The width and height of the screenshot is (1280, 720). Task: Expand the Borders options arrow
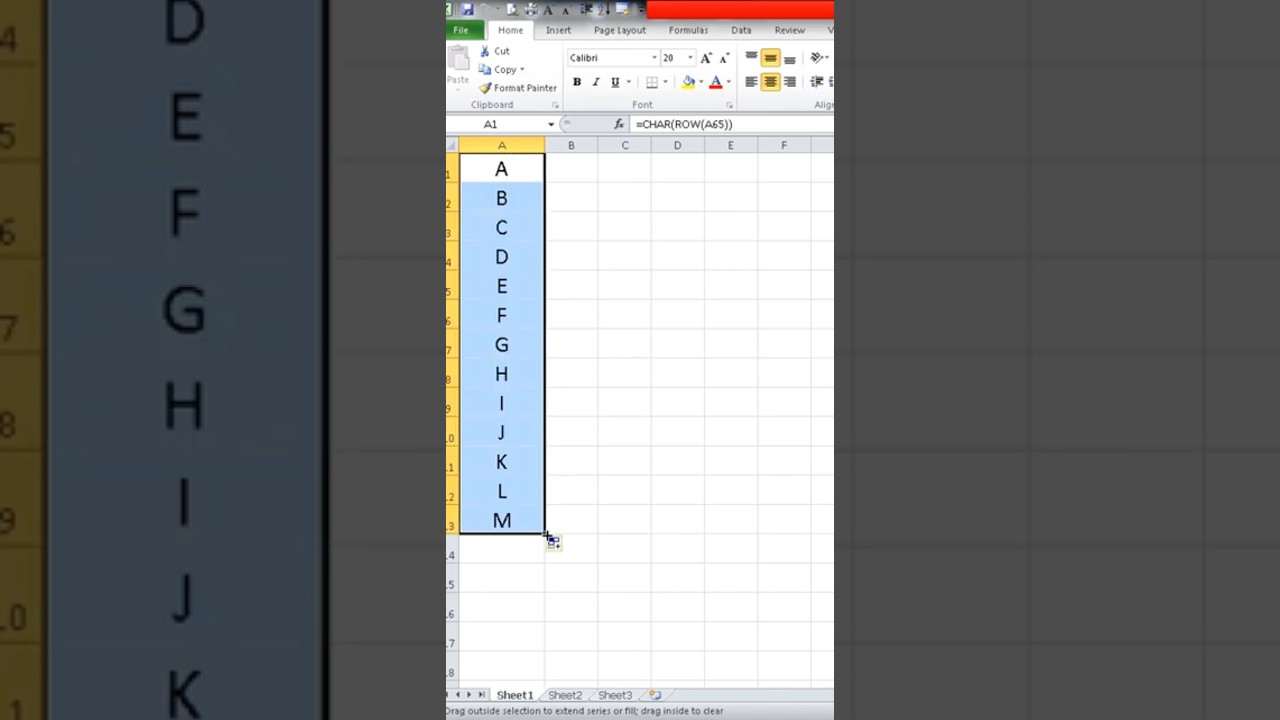665,82
